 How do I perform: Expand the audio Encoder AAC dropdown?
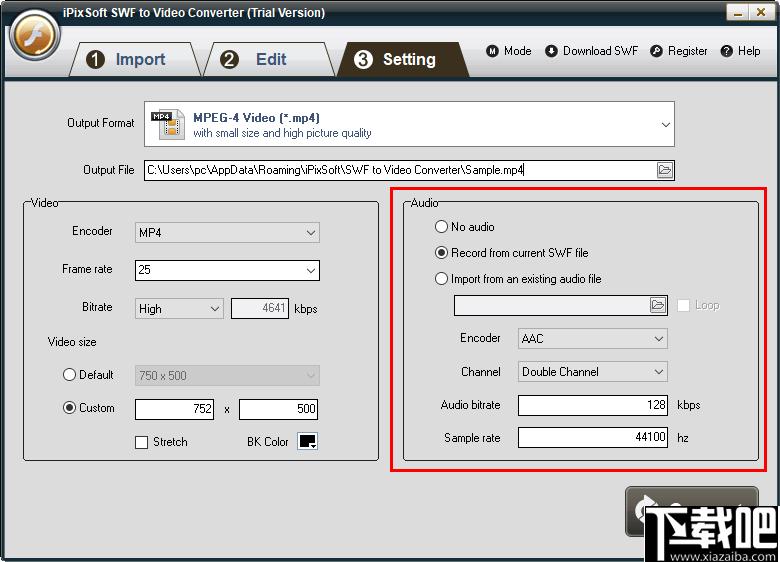592,339
